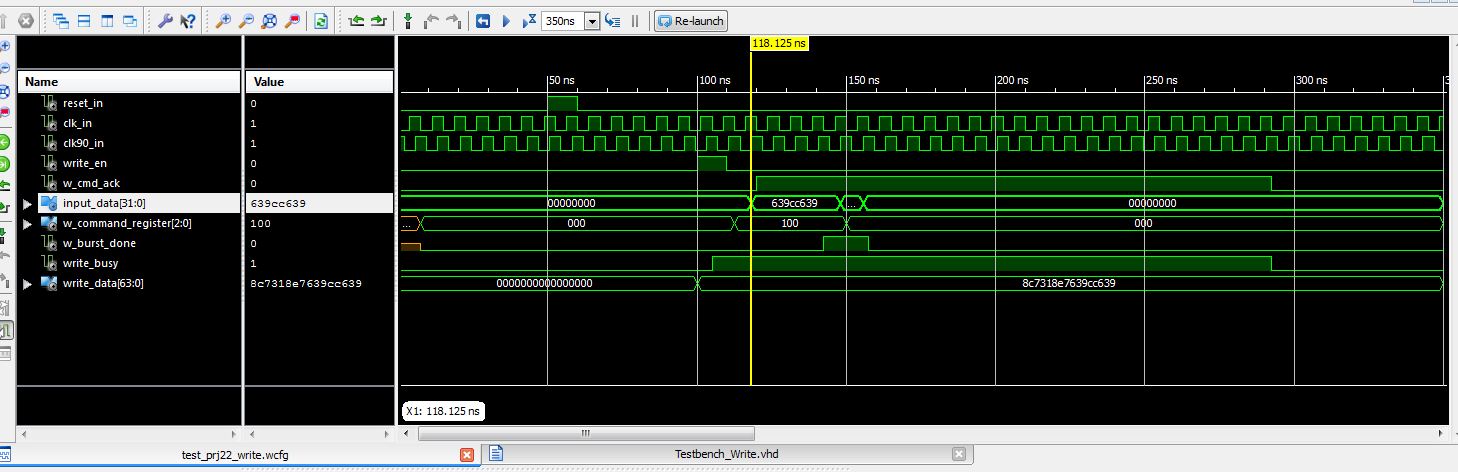
Task: Select the clk_in signal
Action: [77, 123]
